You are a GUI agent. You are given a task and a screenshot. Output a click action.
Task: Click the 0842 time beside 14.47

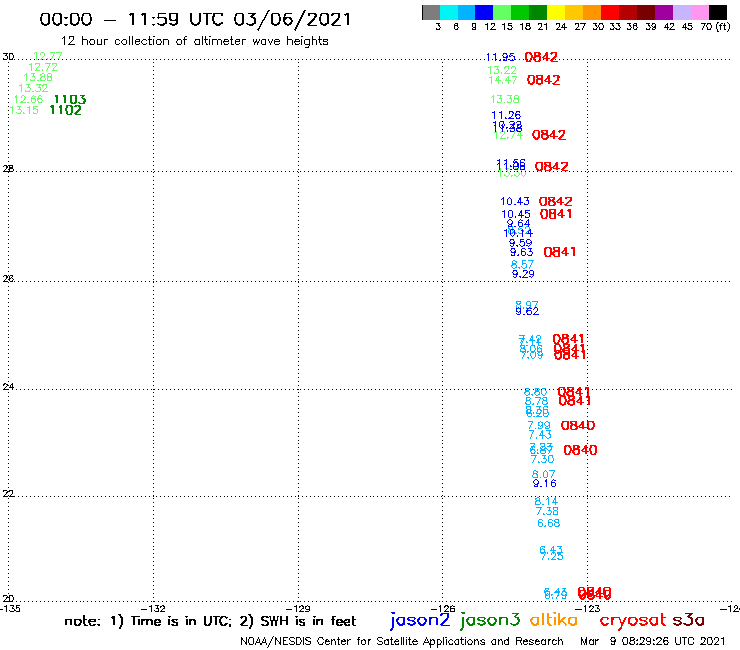click(543, 80)
